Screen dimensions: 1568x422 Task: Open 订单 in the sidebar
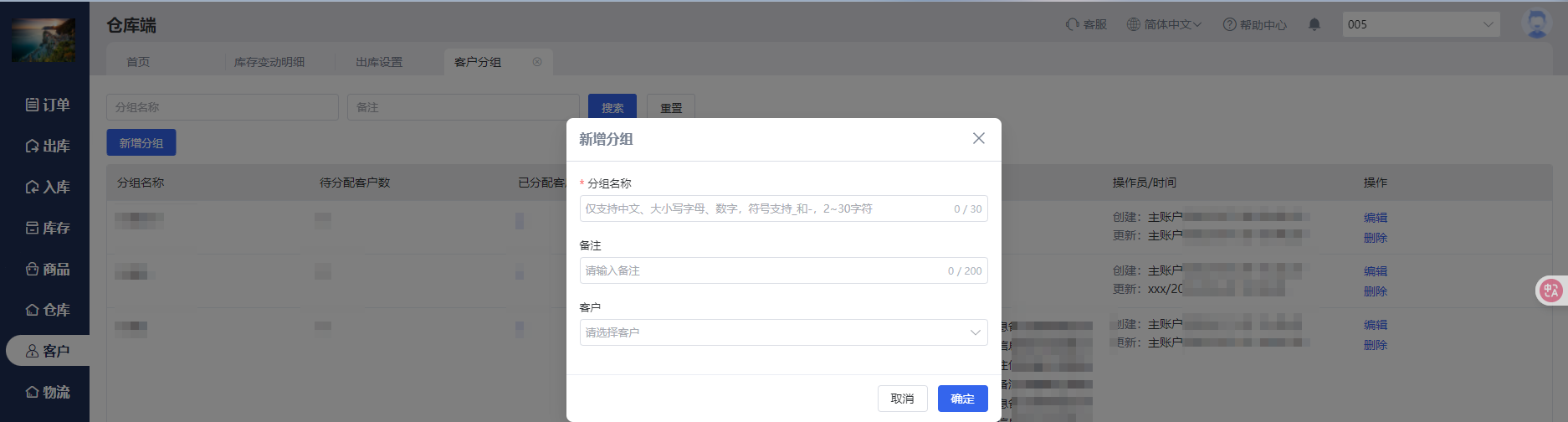point(48,105)
